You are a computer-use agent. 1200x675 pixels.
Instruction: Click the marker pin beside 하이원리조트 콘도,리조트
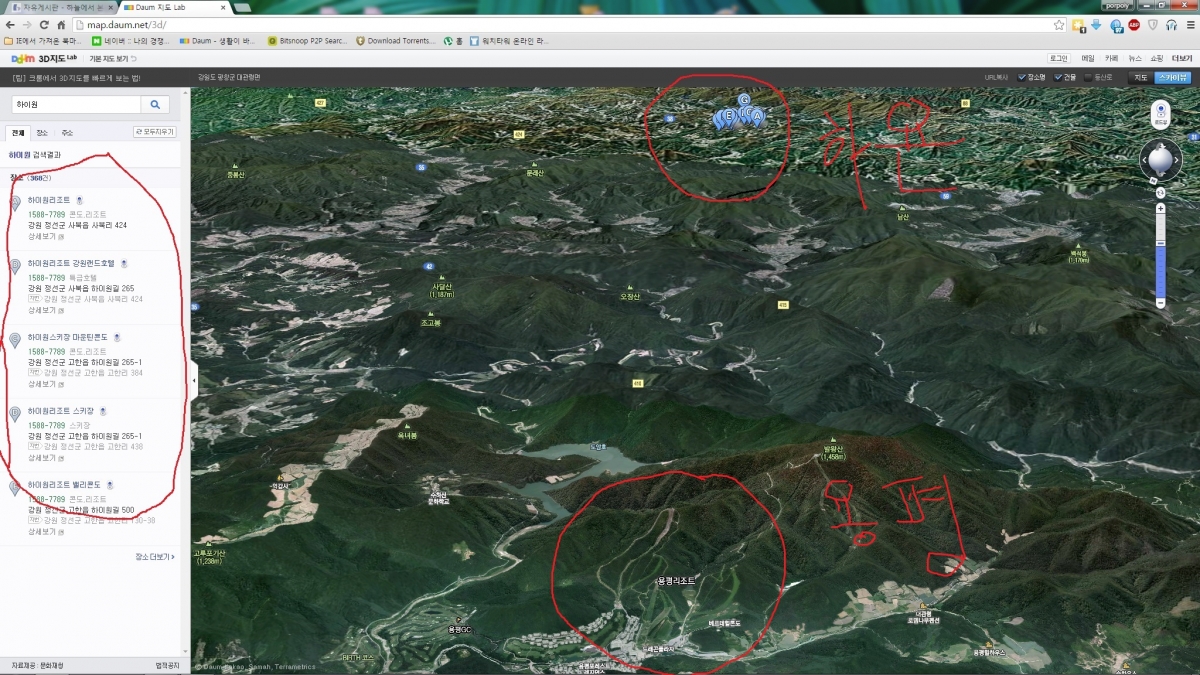tap(15, 204)
